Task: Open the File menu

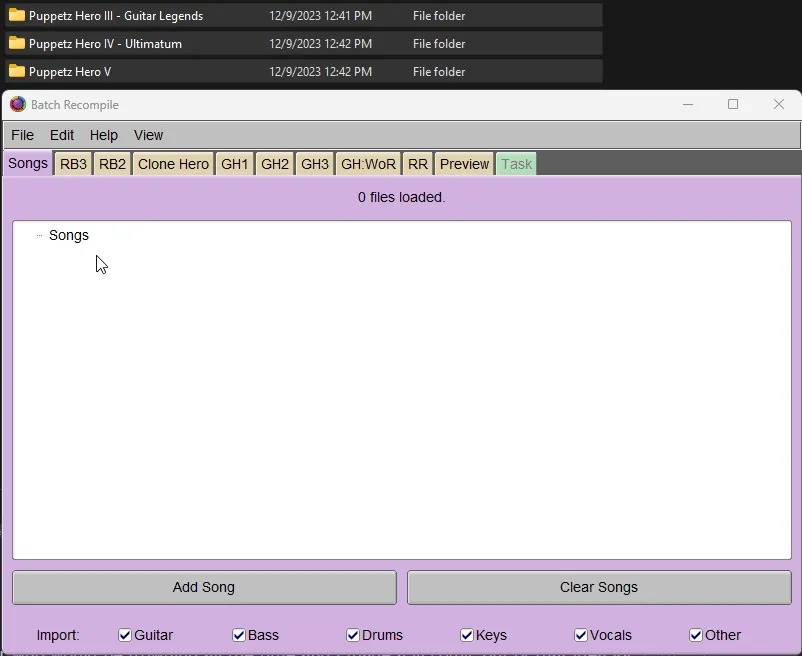Action: [x=22, y=135]
